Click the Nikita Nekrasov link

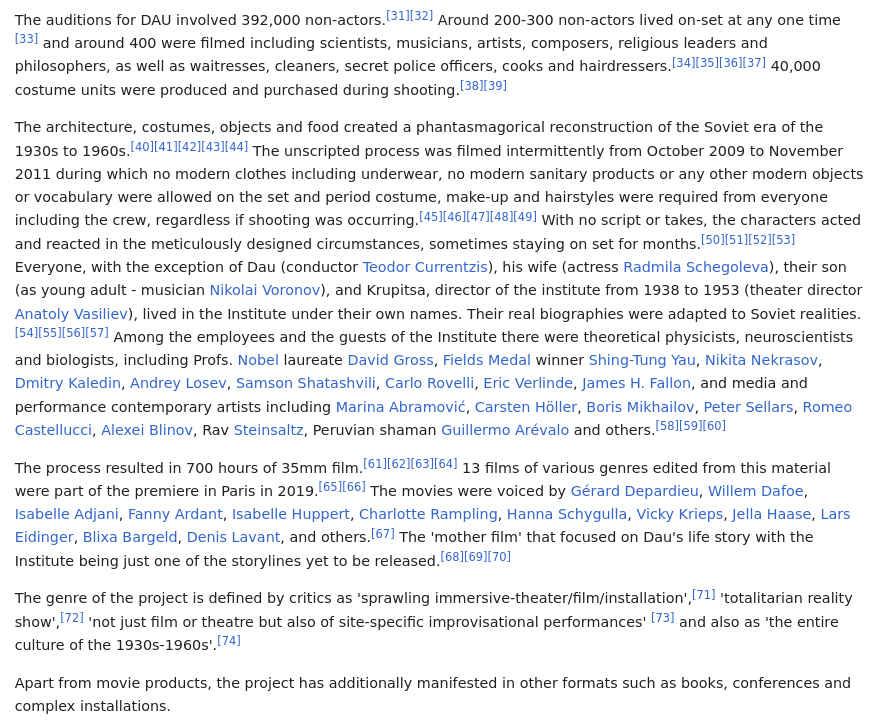[x=761, y=360]
